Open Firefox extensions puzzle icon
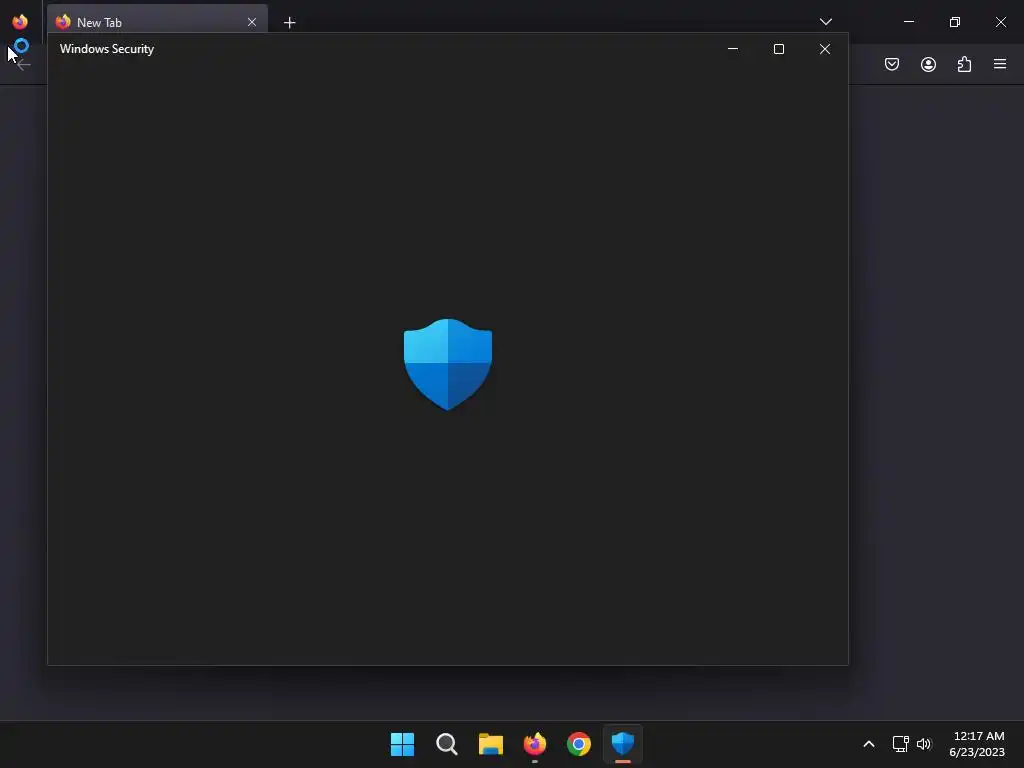This screenshot has width=1024, height=768. (964, 64)
